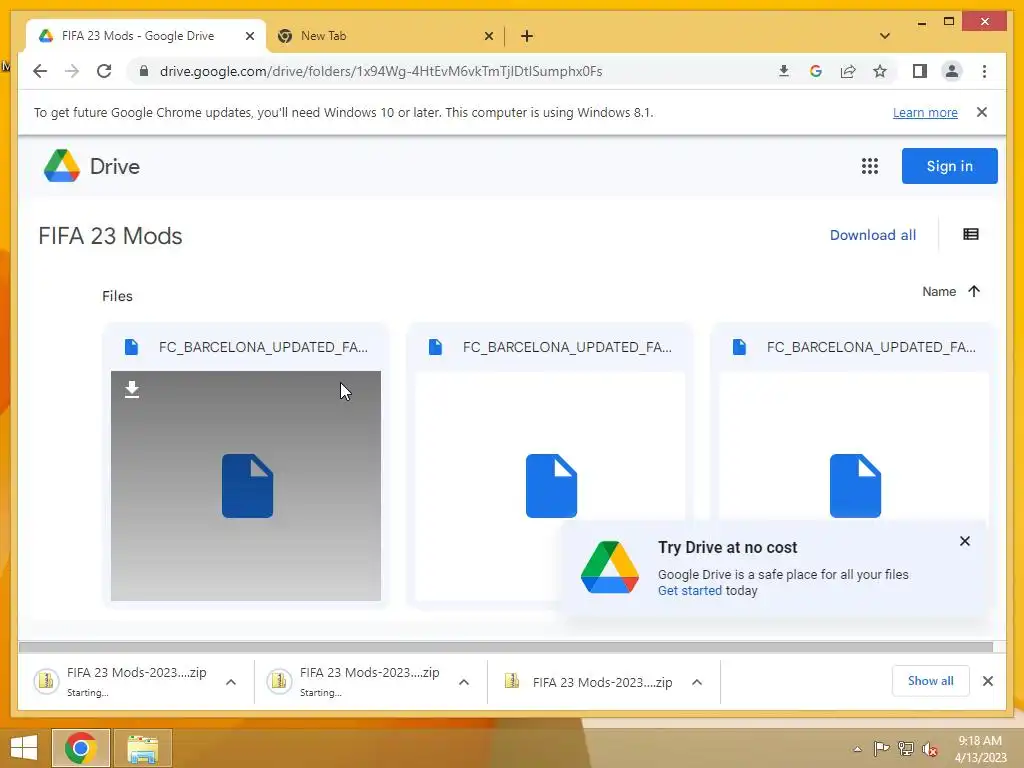
Task: Reload the Google Drive page
Action: [x=104, y=71]
